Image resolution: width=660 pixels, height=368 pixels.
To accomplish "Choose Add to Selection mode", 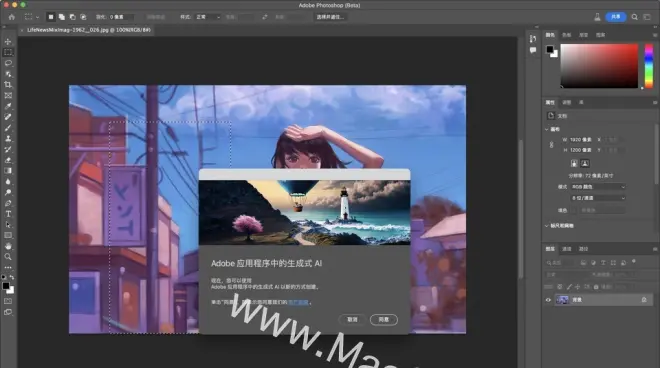I will point(62,17).
